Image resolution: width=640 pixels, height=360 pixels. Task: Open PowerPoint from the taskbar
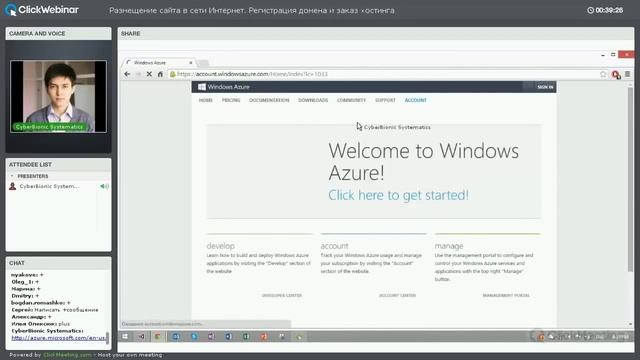tap(264, 336)
